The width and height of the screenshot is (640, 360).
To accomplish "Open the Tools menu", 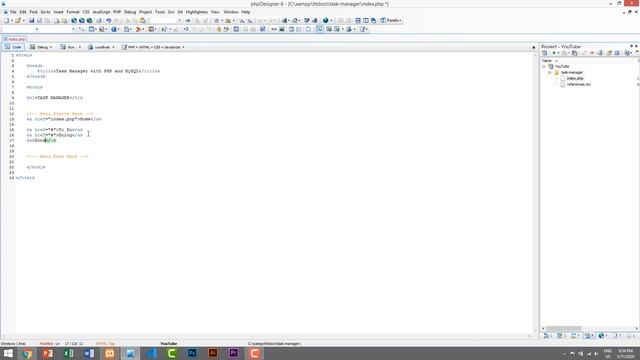I will click(x=160, y=12).
